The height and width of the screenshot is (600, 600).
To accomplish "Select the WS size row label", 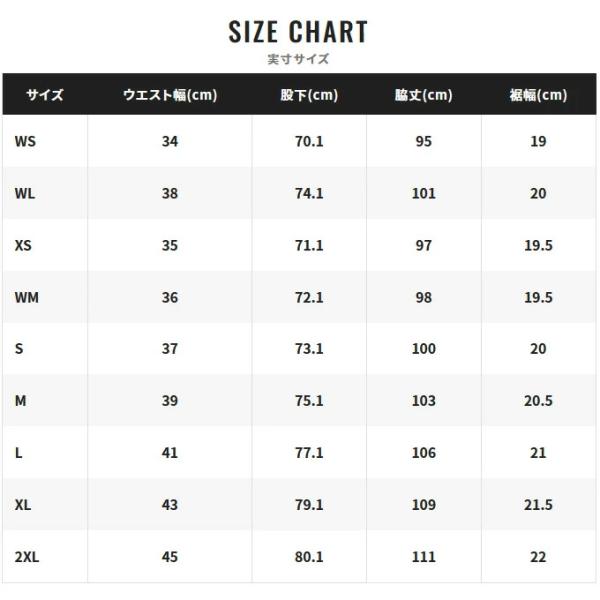I will [x=25, y=142].
